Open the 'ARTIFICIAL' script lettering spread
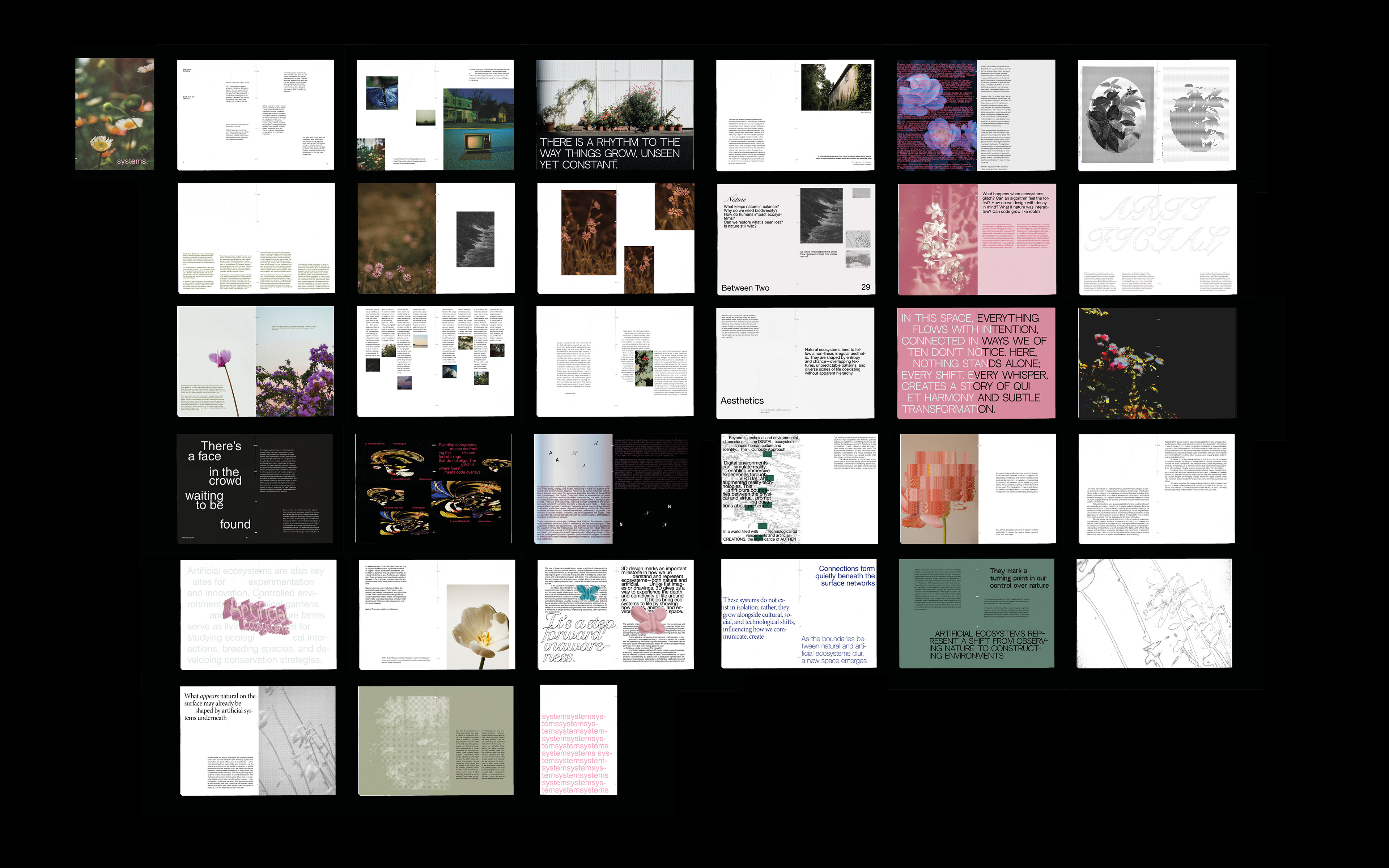Viewport: 1389px width, 868px height. pos(1157,239)
